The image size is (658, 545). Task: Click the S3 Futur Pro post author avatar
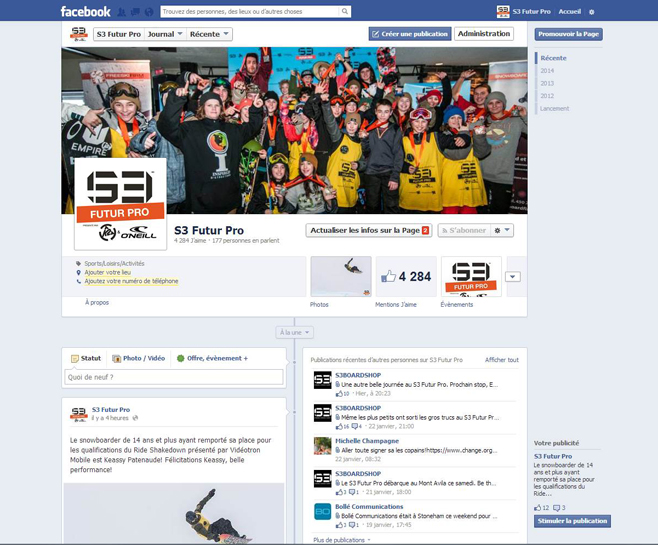(78, 414)
